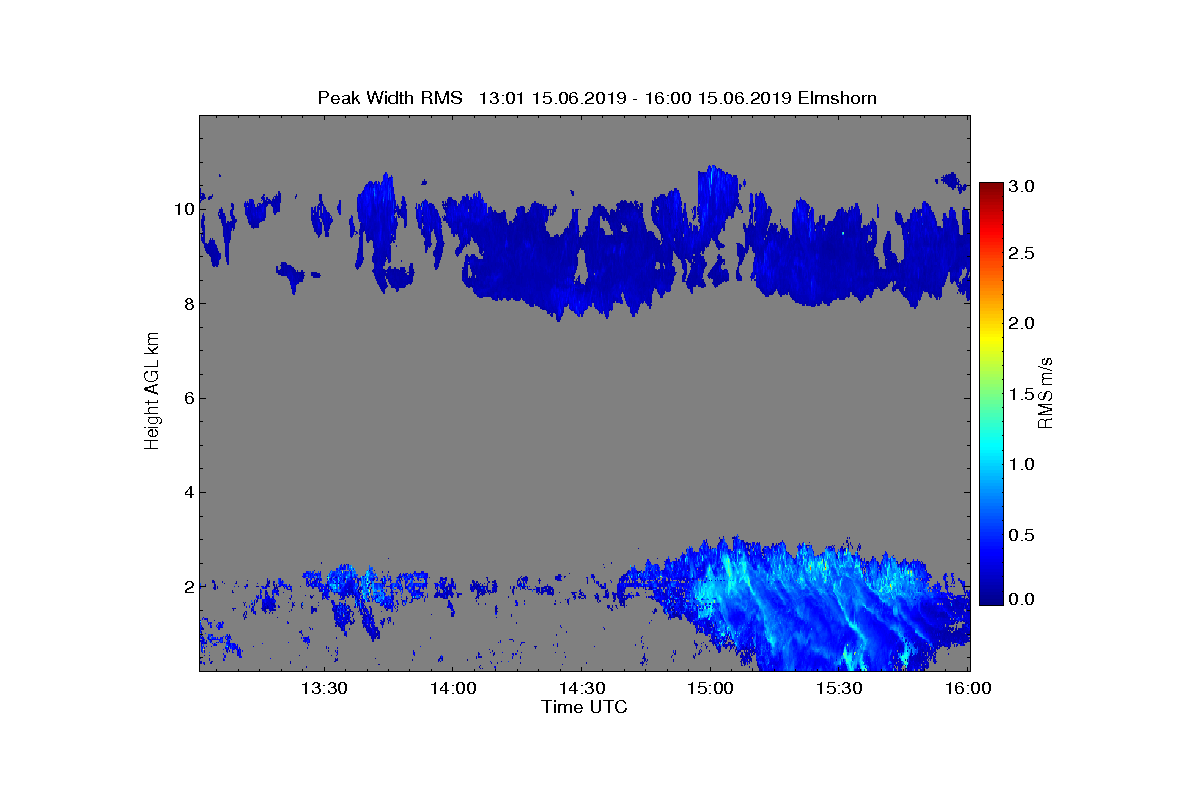Click the colorbar value 0.5

(1022, 535)
